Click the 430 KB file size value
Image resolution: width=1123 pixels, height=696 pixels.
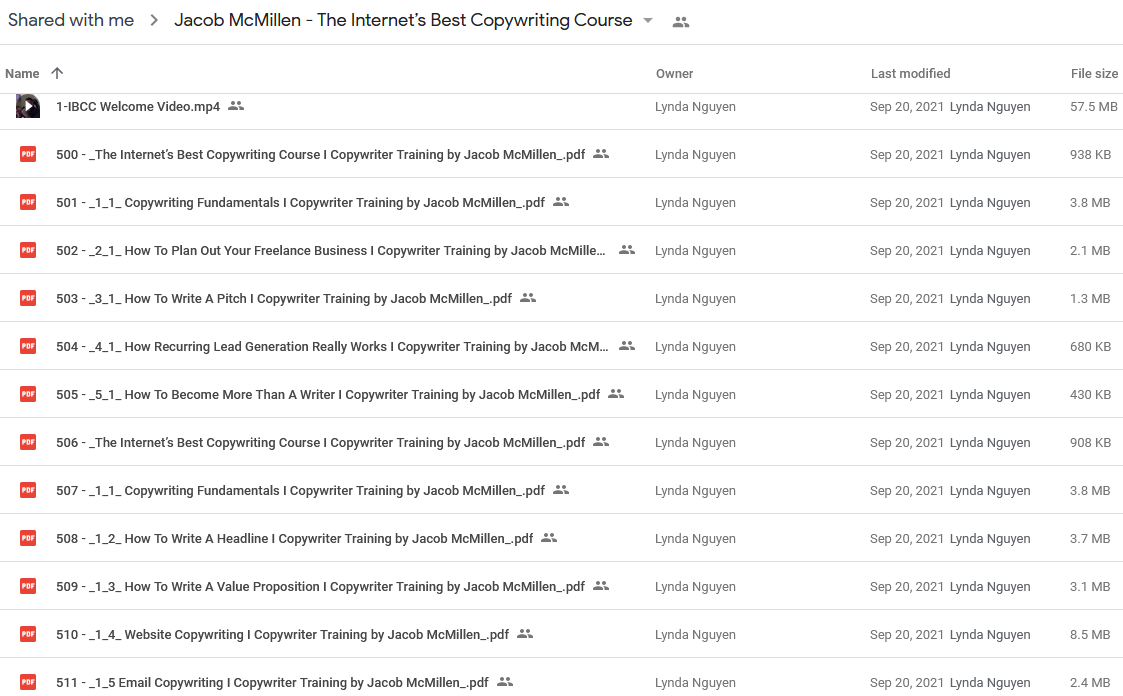1091,395
